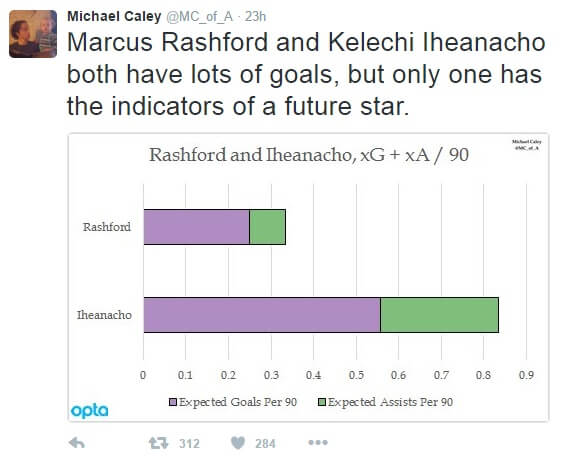Image resolution: width=580 pixels, height=461 pixels.
Task: Open Michael Caley's profile avatar
Action: 33,34
